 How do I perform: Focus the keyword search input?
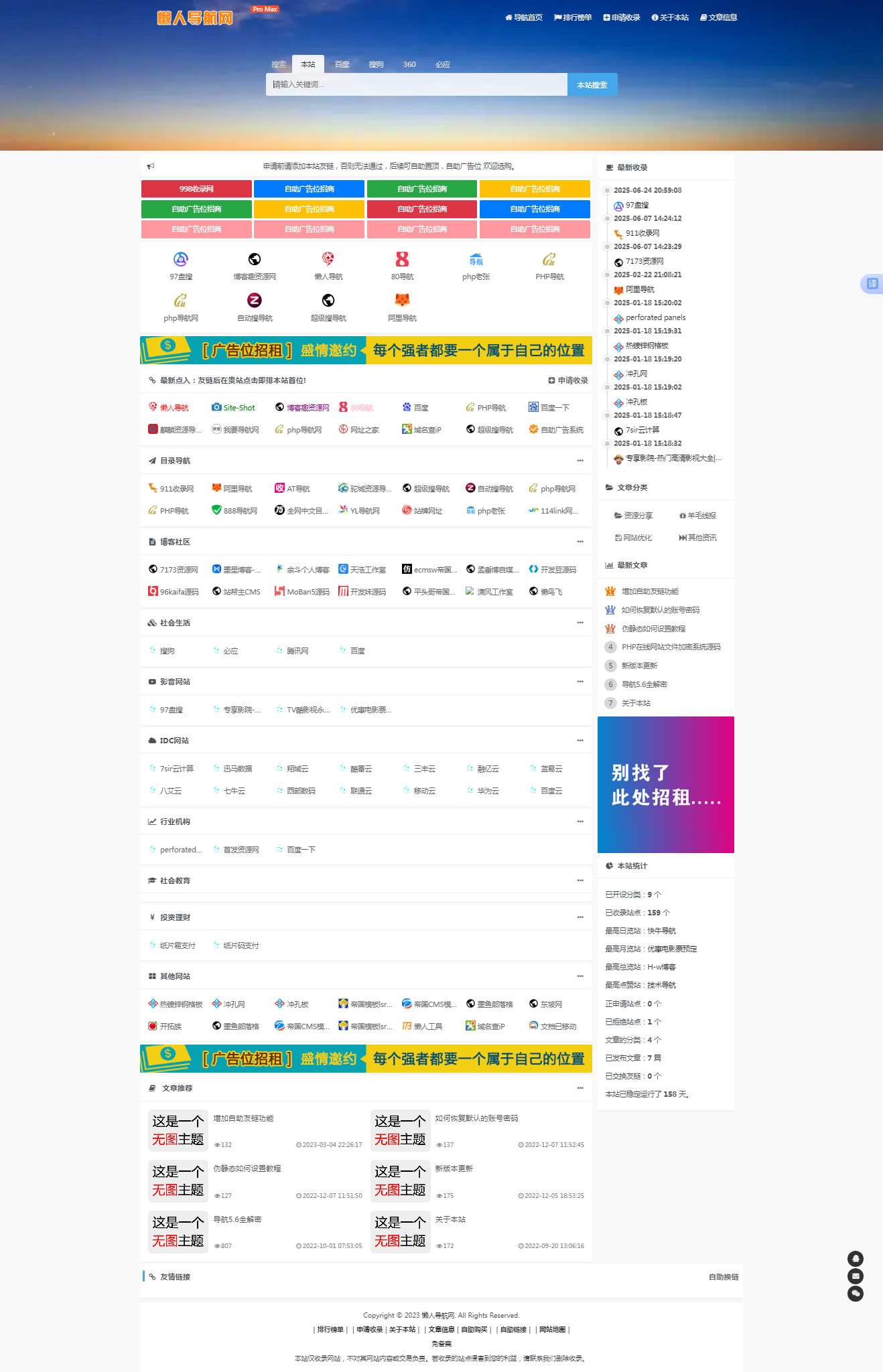click(x=417, y=84)
